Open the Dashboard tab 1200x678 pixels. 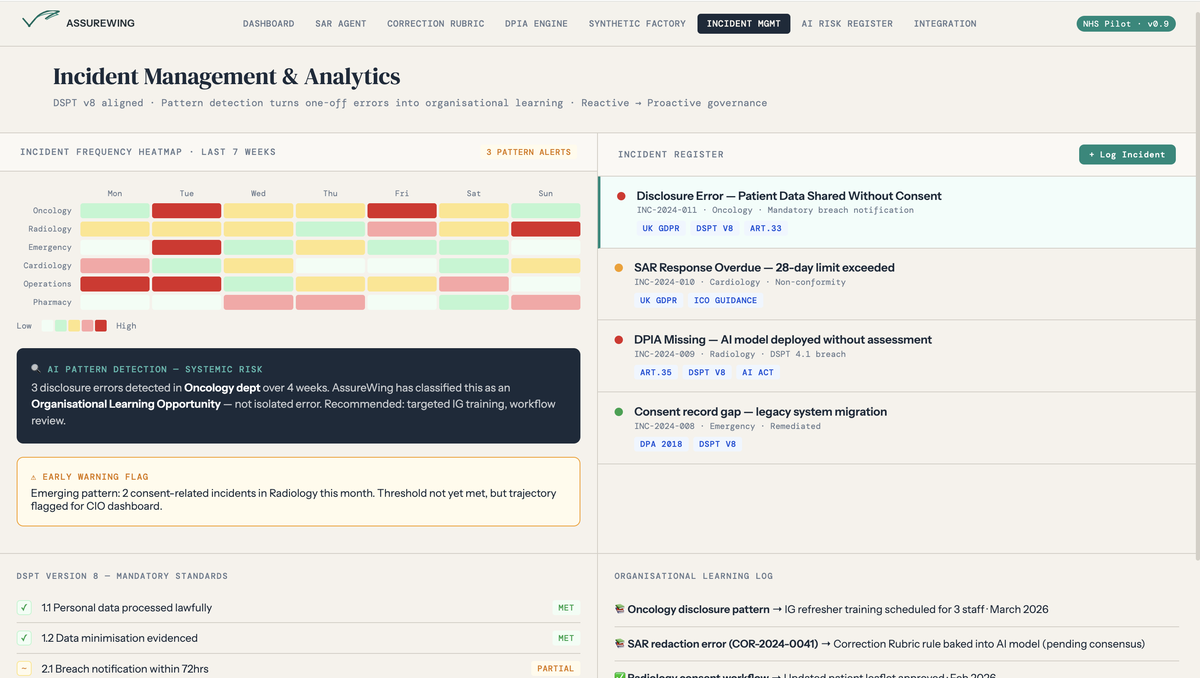click(x=268, y=24)
